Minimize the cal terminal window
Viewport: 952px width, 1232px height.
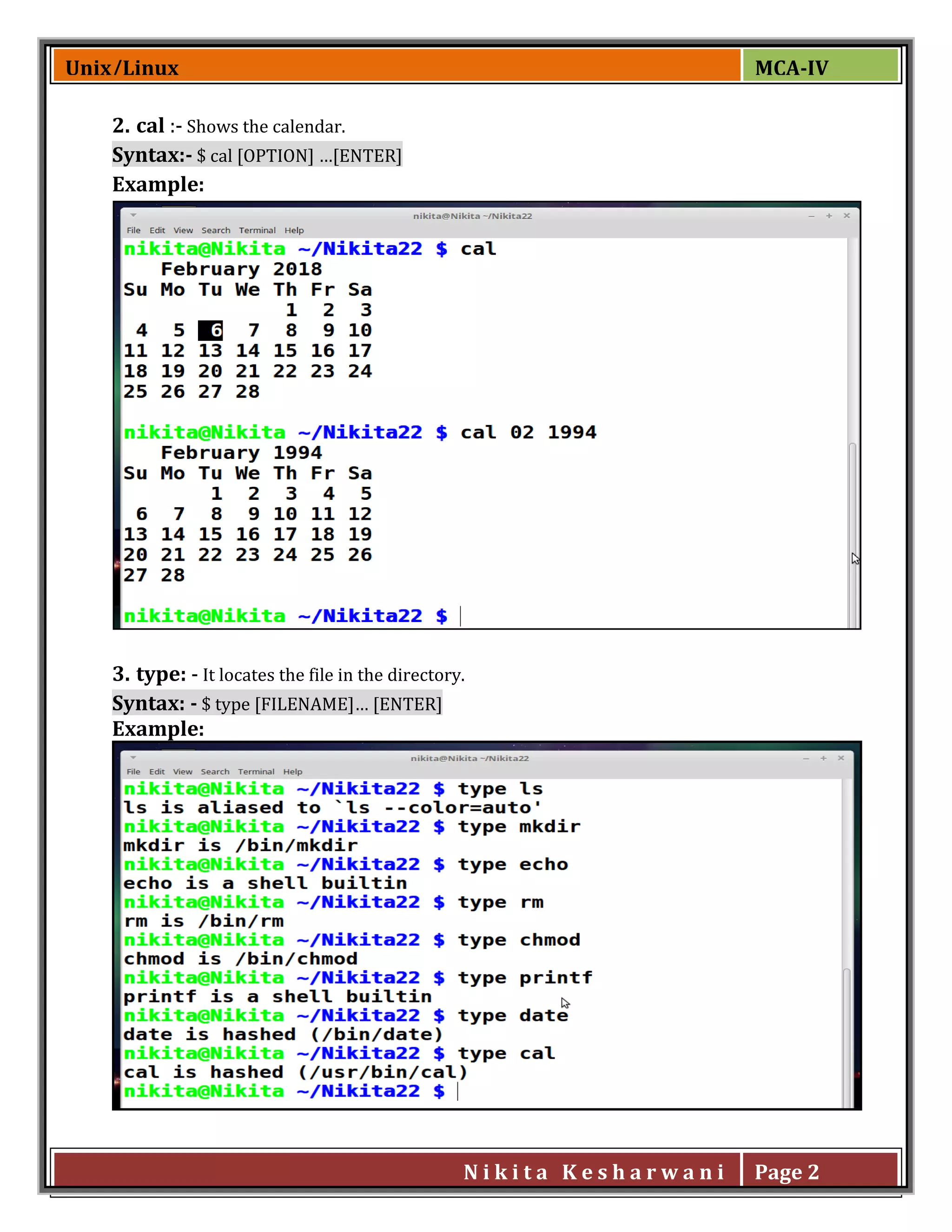pyautogui.click(x=811, y=216)
